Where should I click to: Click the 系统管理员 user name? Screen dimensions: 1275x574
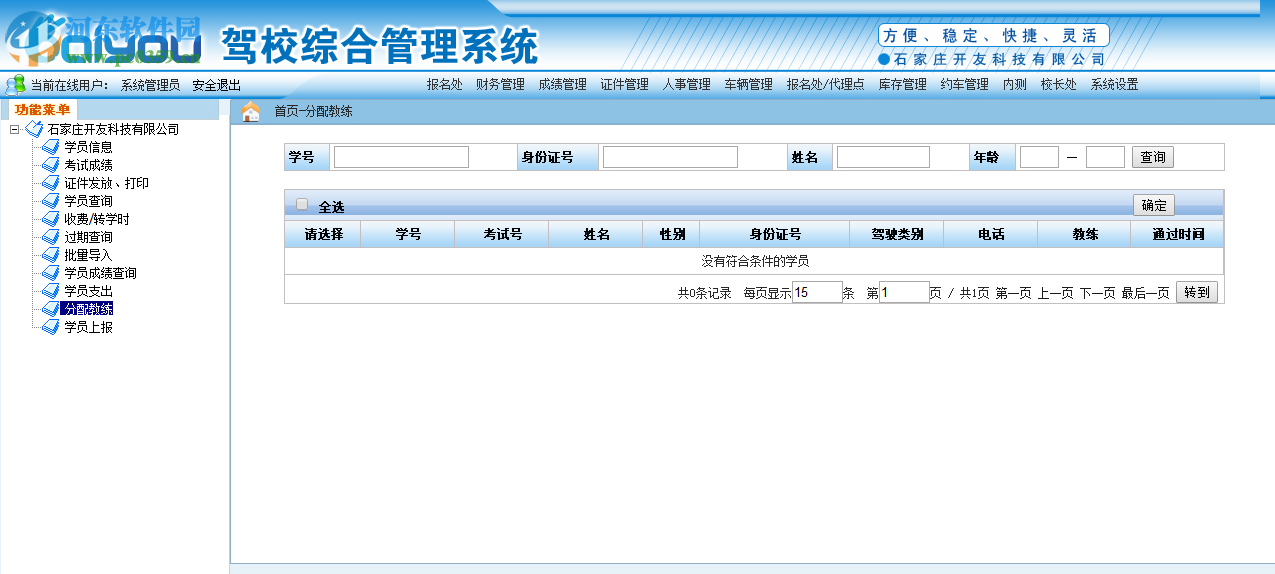150,85
